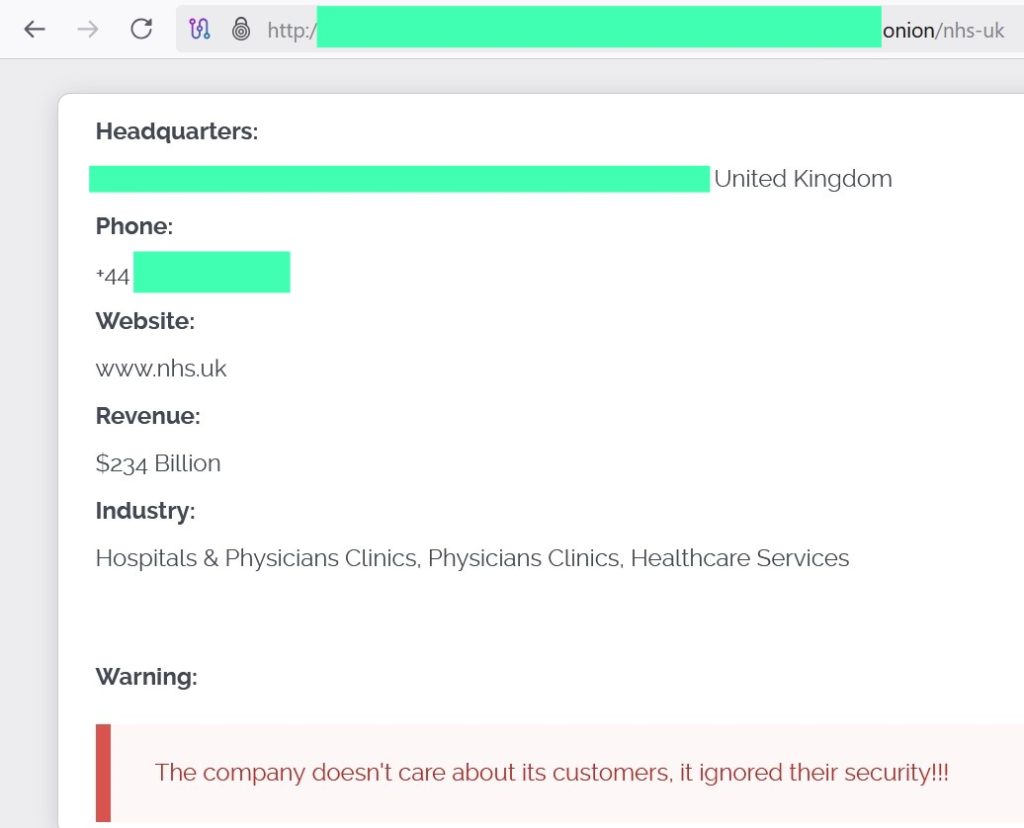Select the $234 Billion revenue figure

pyautogui.click(x=157, y=463)
